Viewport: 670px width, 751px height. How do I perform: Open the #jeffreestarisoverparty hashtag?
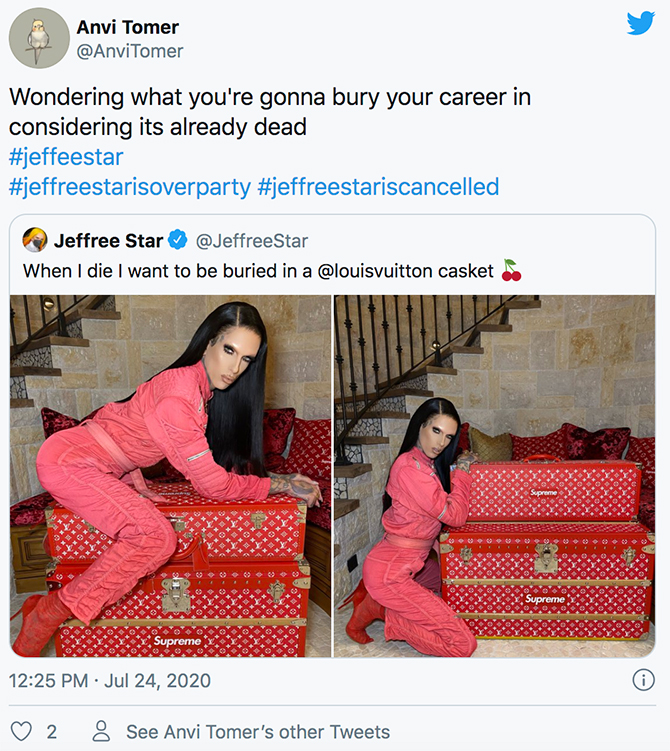click(130, 187)
